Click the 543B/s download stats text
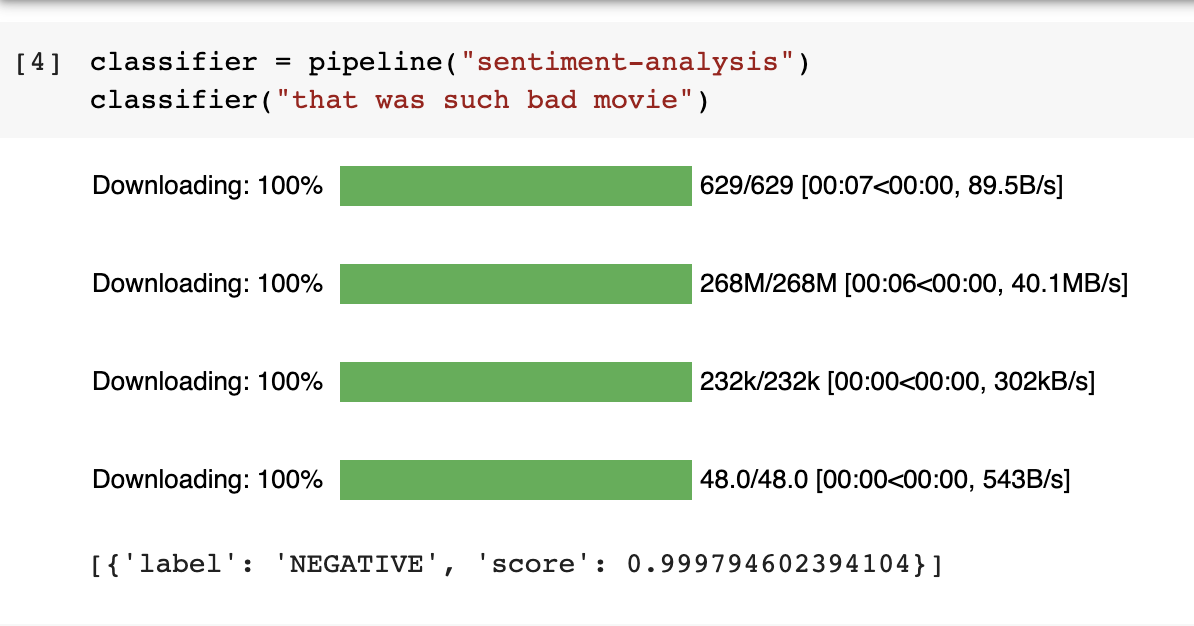 (885, 480)
